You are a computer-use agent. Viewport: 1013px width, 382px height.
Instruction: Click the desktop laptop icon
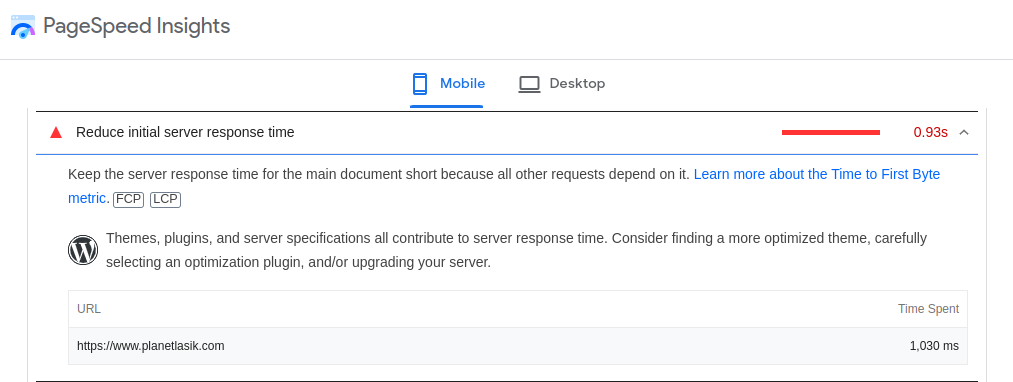(x=529, y=84)
